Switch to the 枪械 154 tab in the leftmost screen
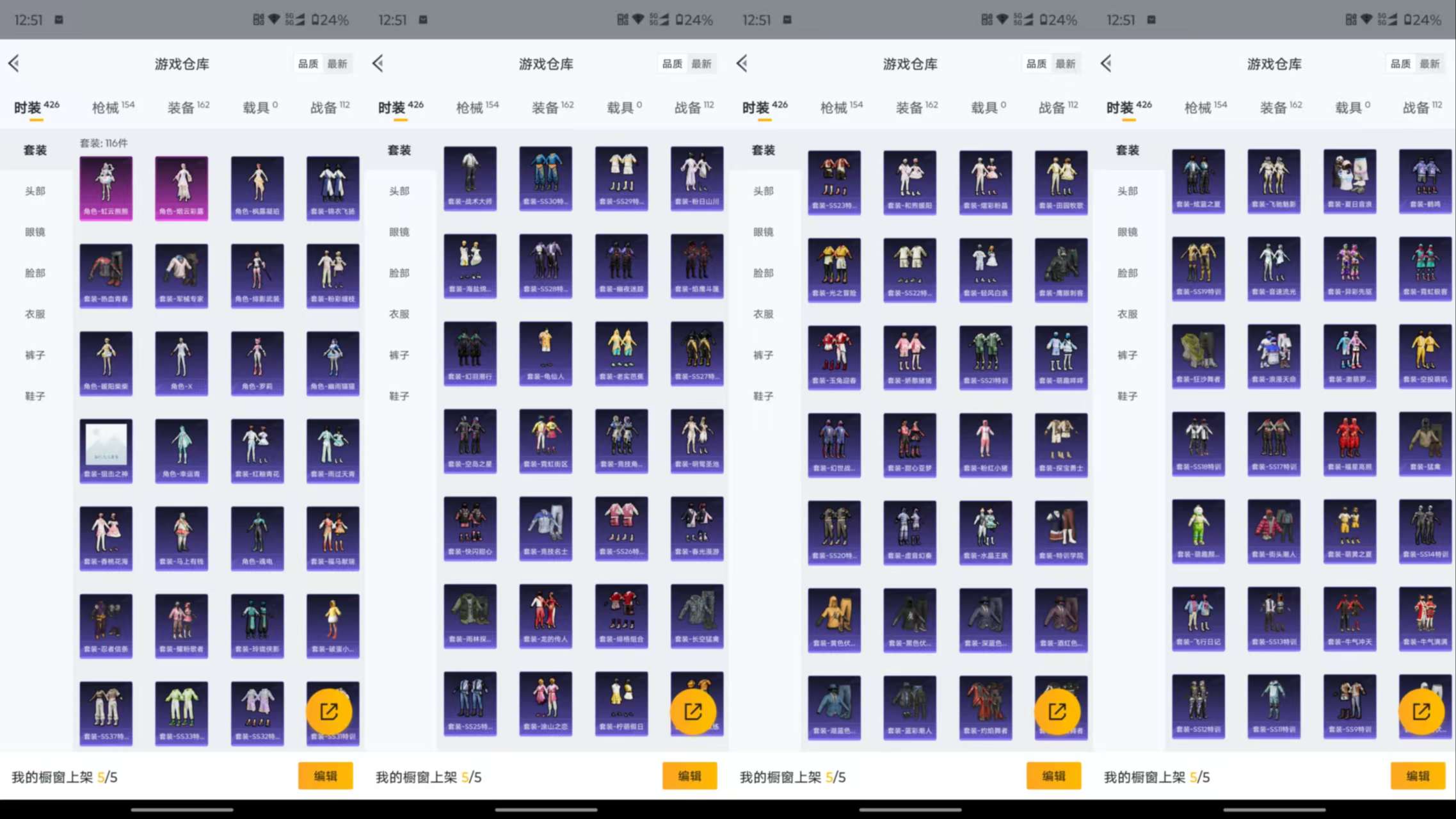1456x819 pixels. pos(112,108)
